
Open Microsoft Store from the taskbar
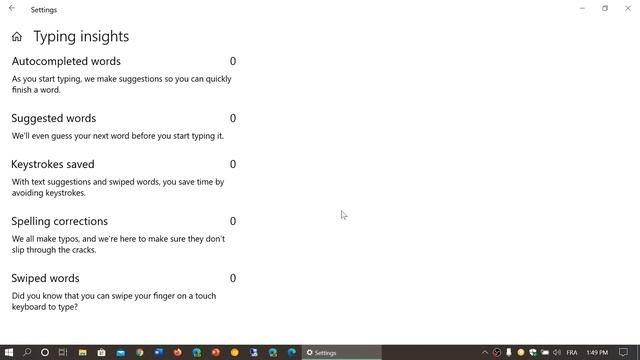[x=101, y=352]
